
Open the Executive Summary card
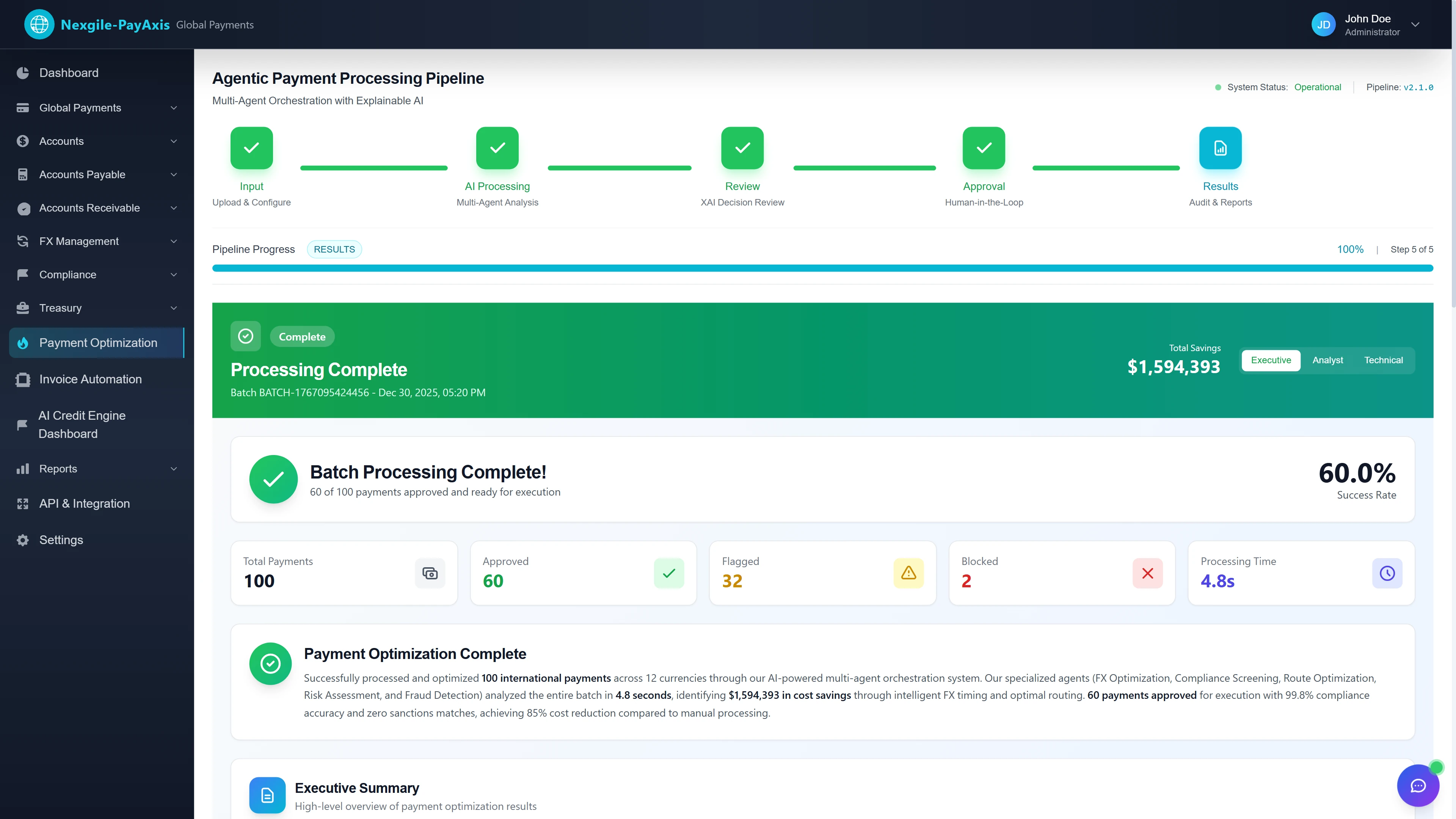coord(357,788)
